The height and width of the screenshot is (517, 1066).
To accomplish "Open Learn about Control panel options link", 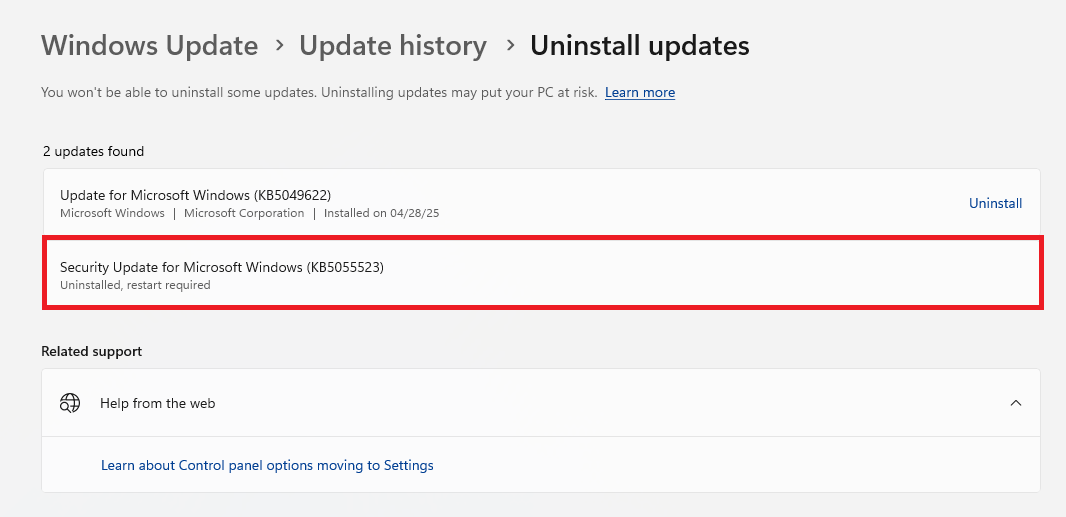I will click(x=267, y=465).
